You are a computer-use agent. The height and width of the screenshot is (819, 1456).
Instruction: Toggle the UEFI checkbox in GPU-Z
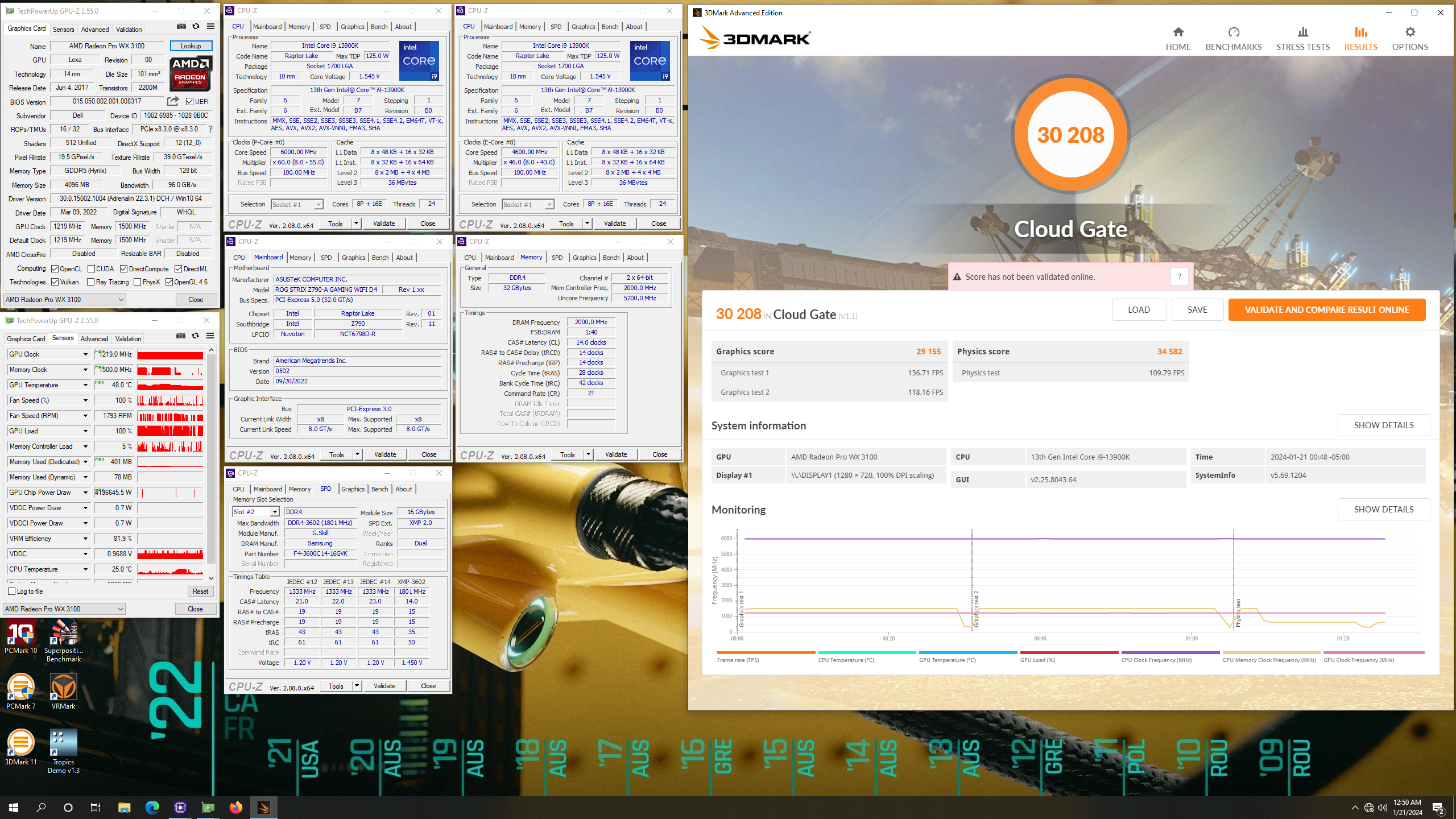tap(189, 102)
